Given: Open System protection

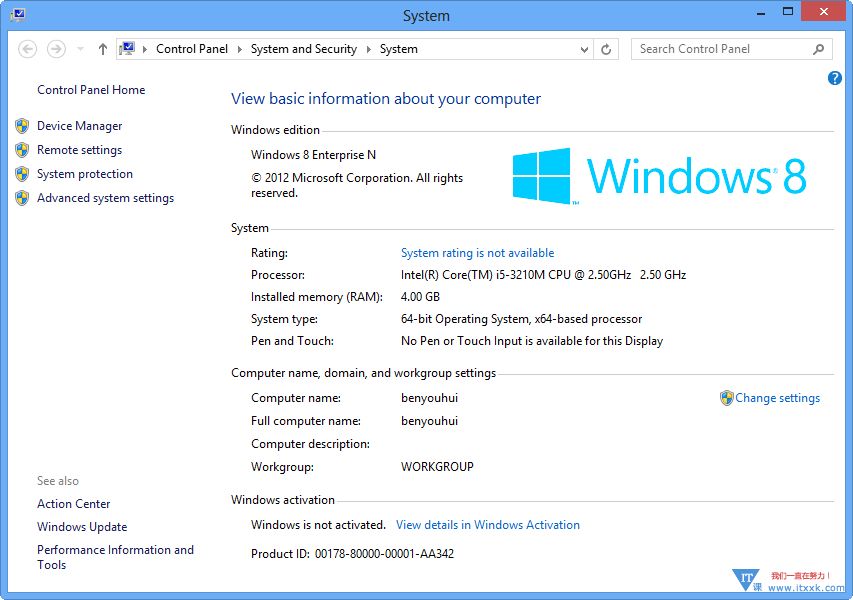Looking at the screenshot, I should 85,174.
